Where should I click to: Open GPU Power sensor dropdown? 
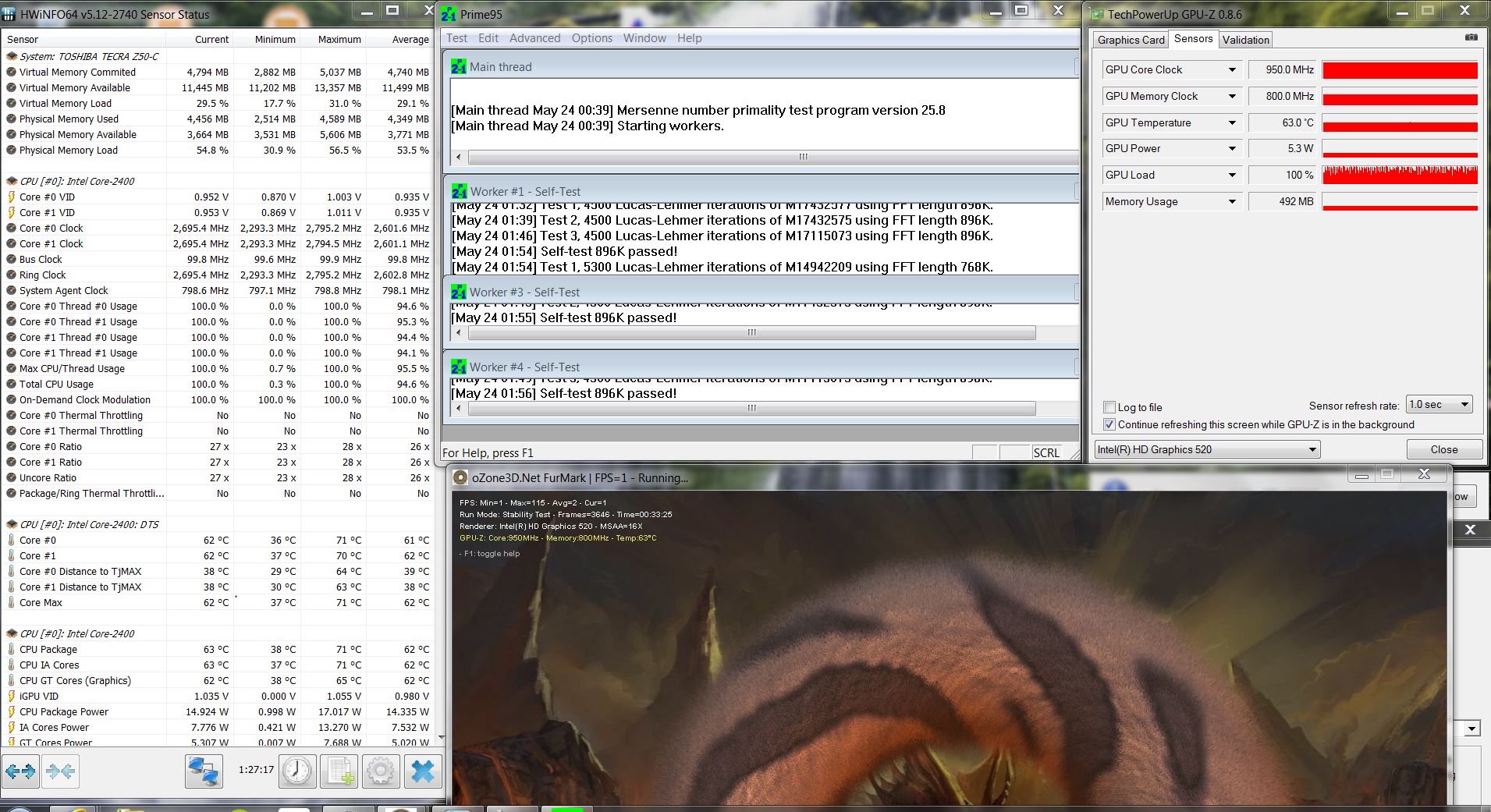tap(1232, 148)
